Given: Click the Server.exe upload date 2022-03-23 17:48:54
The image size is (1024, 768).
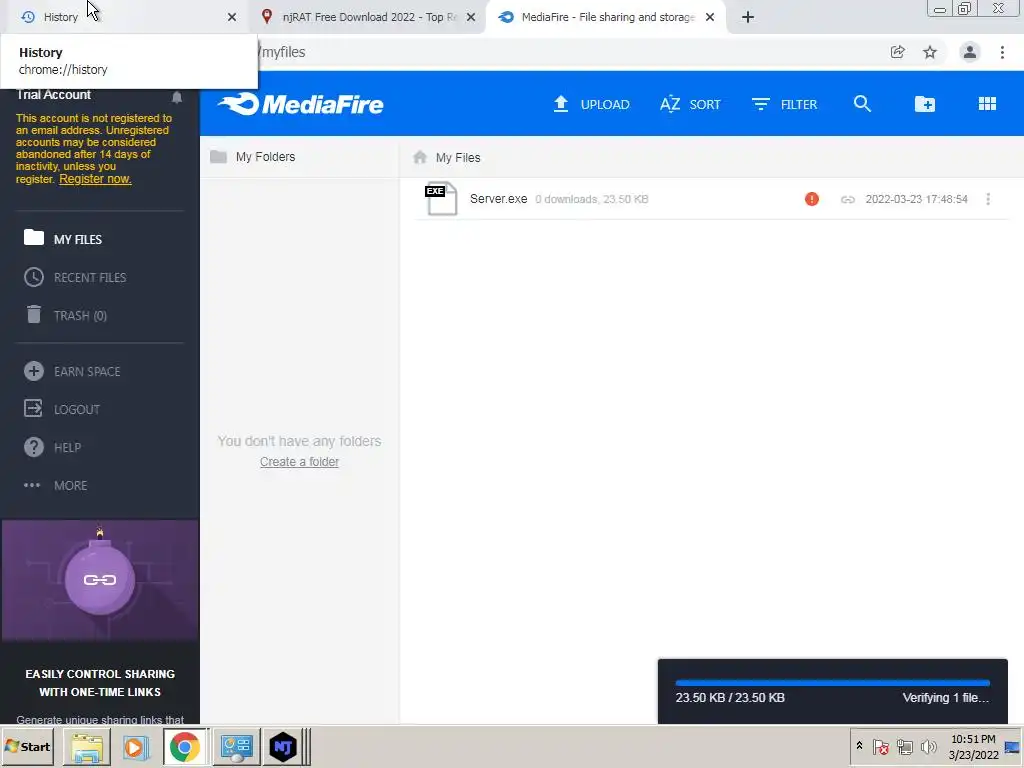Looking at the screenshot, I should (916, 199).
